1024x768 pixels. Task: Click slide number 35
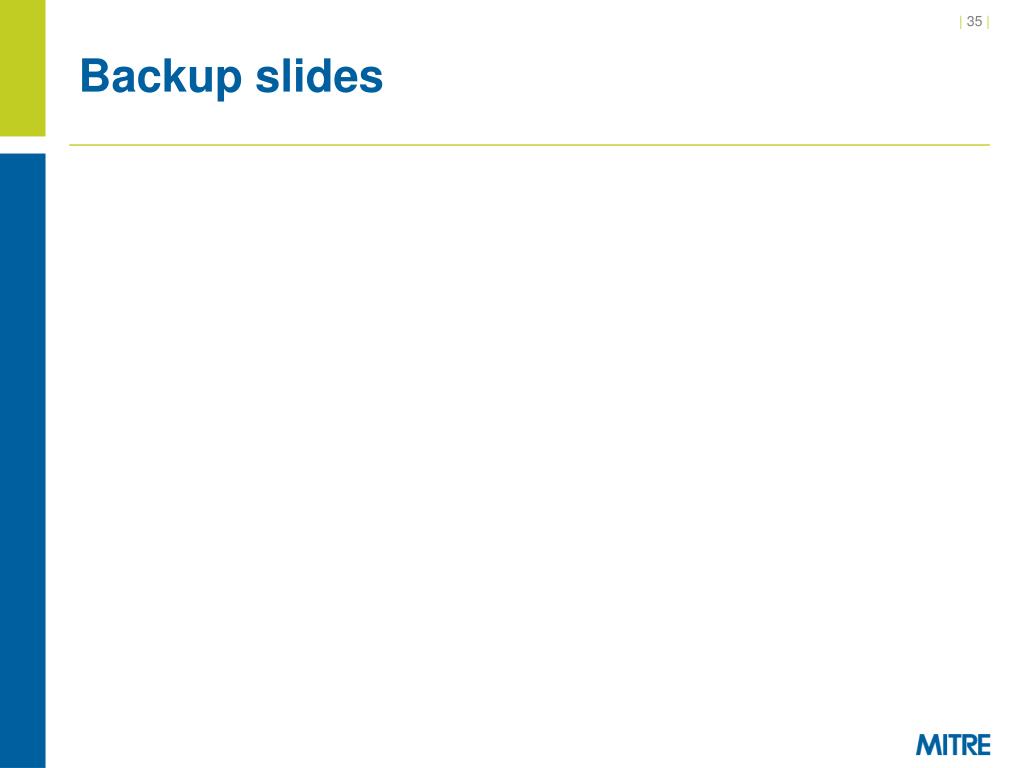coord(974,21)
